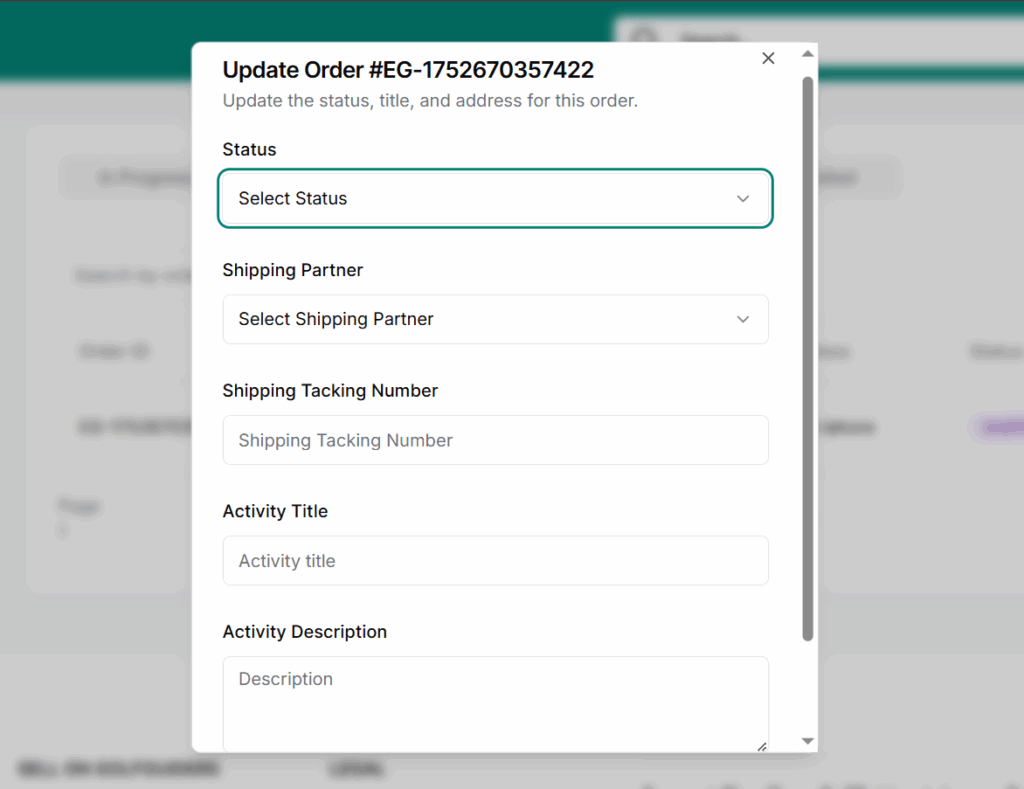Click the Update Order #EG-1752670357422 heading
Screen dimensions: 1024x789
point(408,70)
